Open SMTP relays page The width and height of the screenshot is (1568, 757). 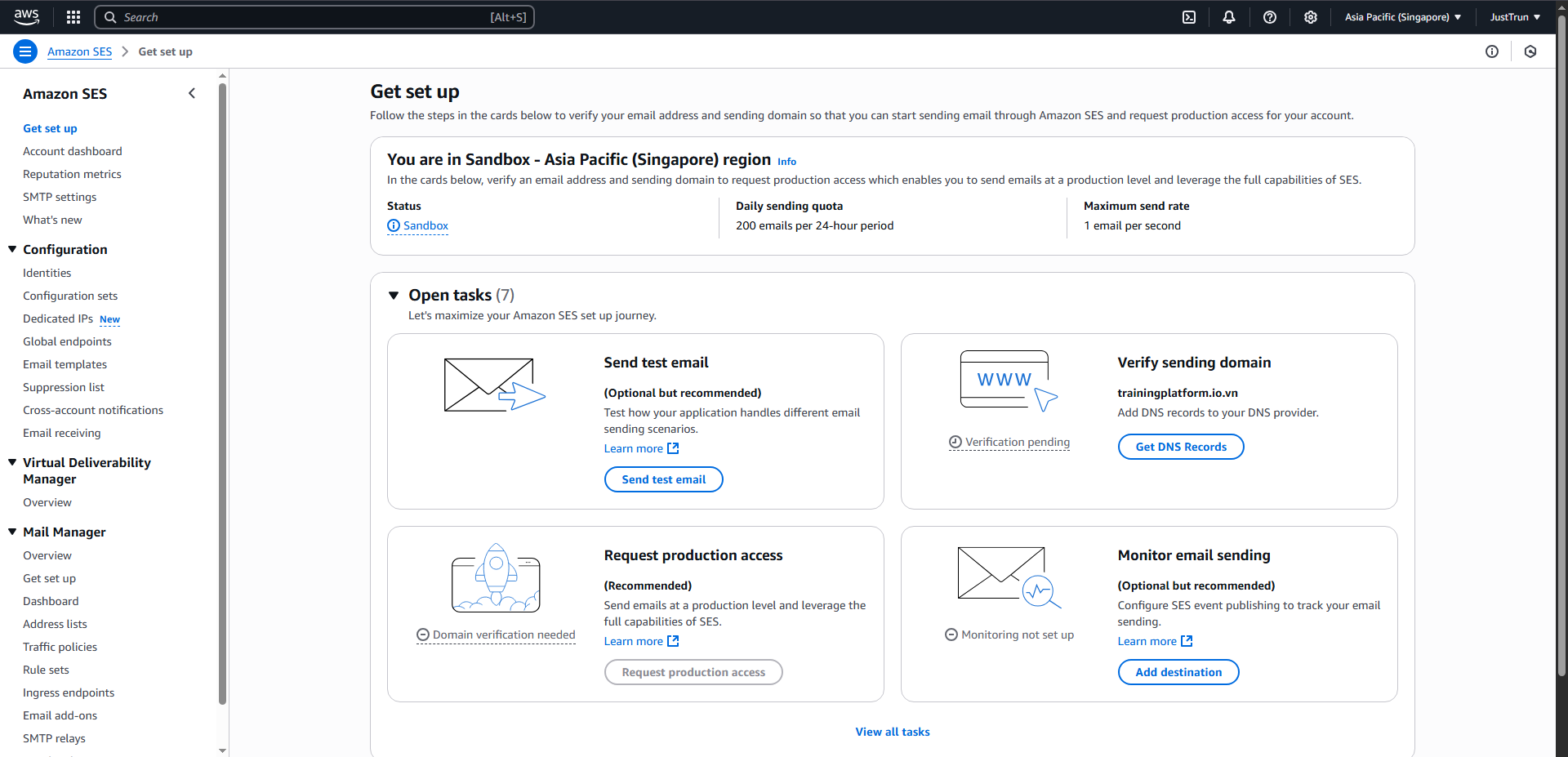pyautogui.click(x=54, y=738)
